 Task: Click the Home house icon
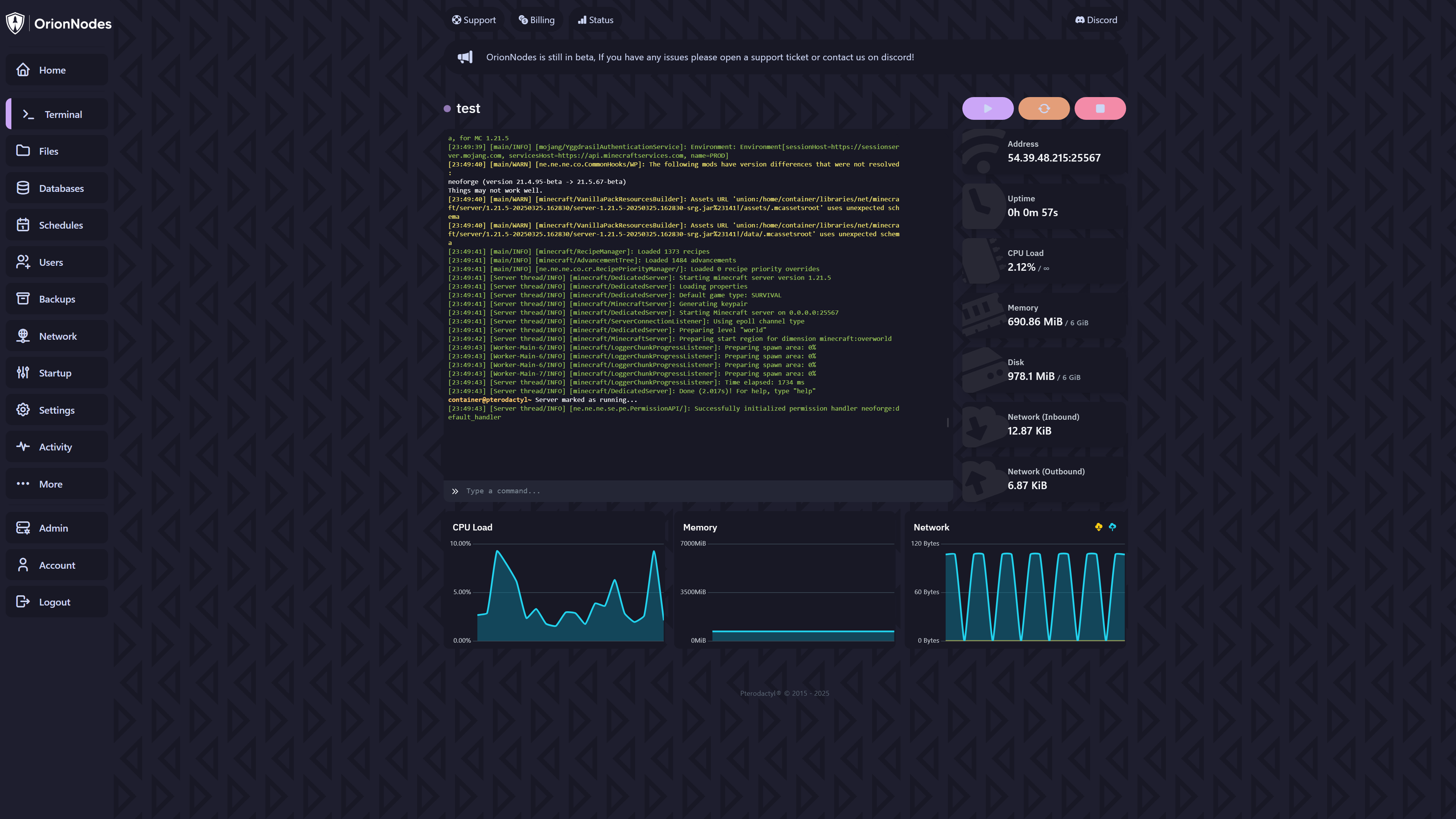click(x=23, y=69)
